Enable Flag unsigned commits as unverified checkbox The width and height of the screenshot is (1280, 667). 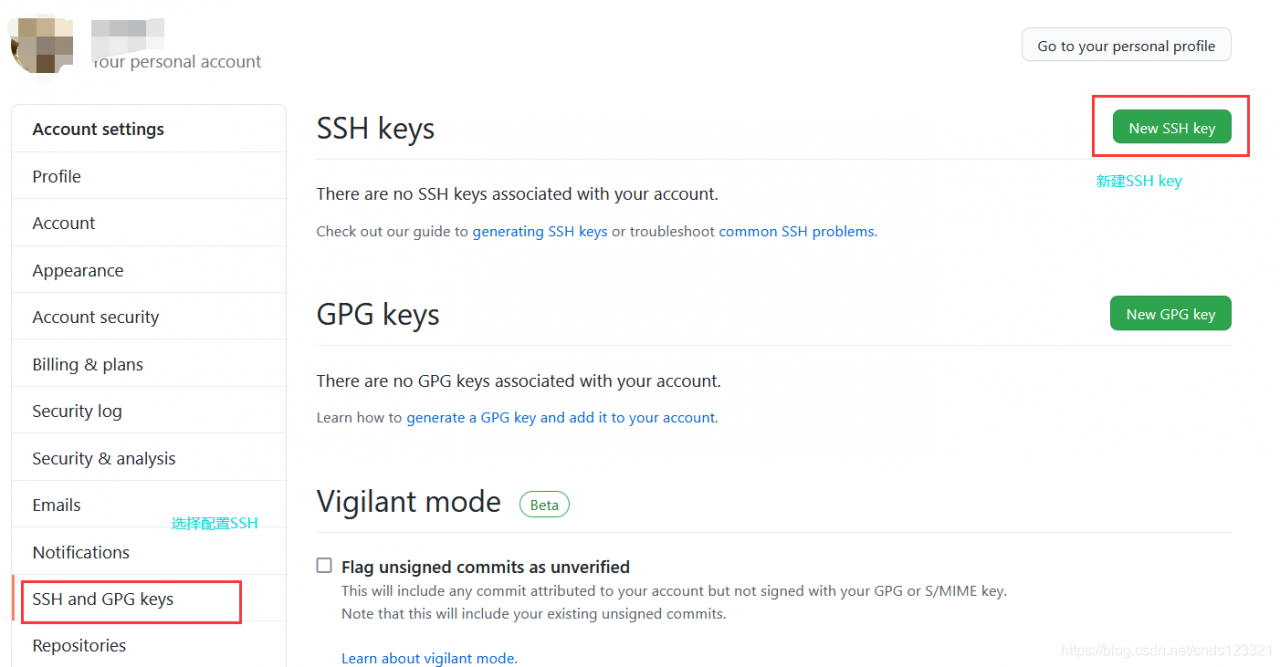(x=324, y=566)
